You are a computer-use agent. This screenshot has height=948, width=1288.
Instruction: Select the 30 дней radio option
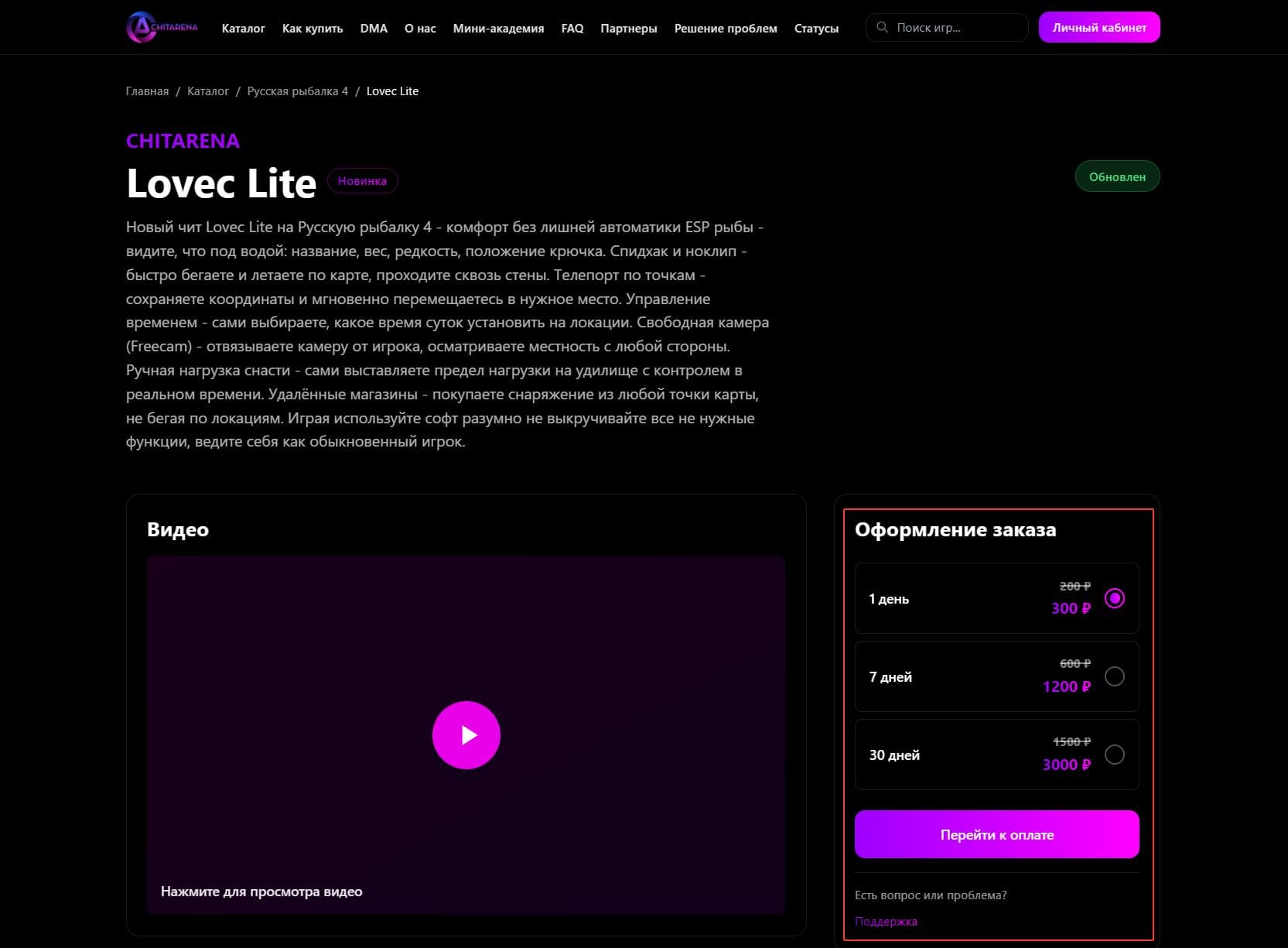1114,755
